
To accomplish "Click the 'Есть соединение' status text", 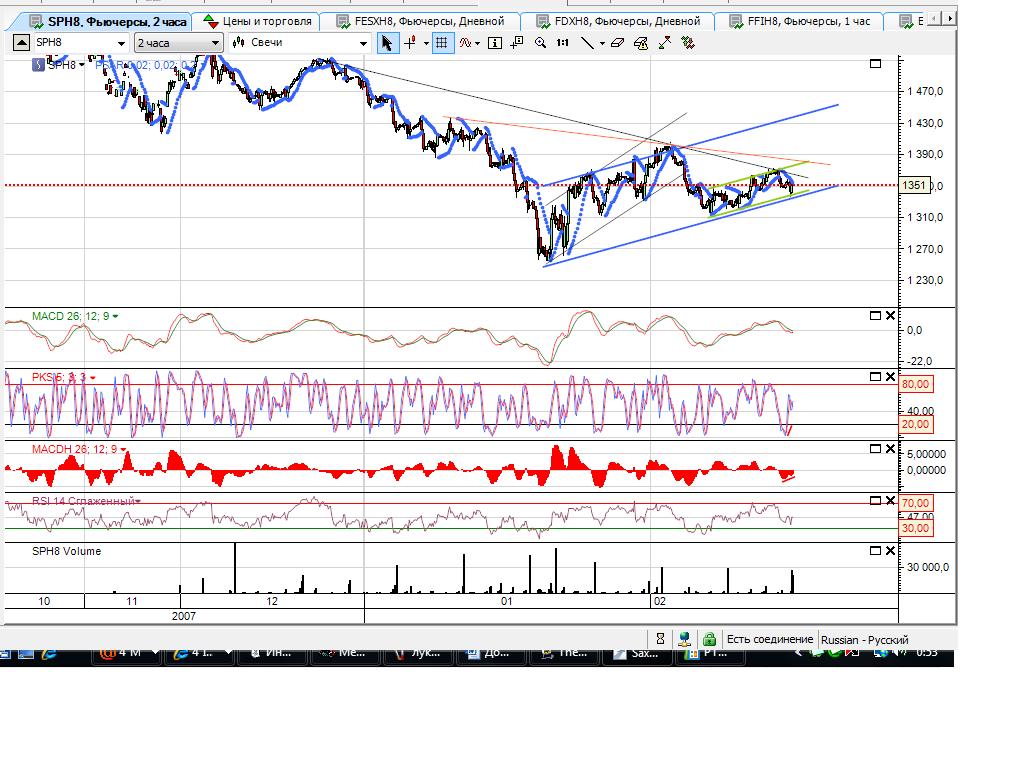I will tap(770, 639).
